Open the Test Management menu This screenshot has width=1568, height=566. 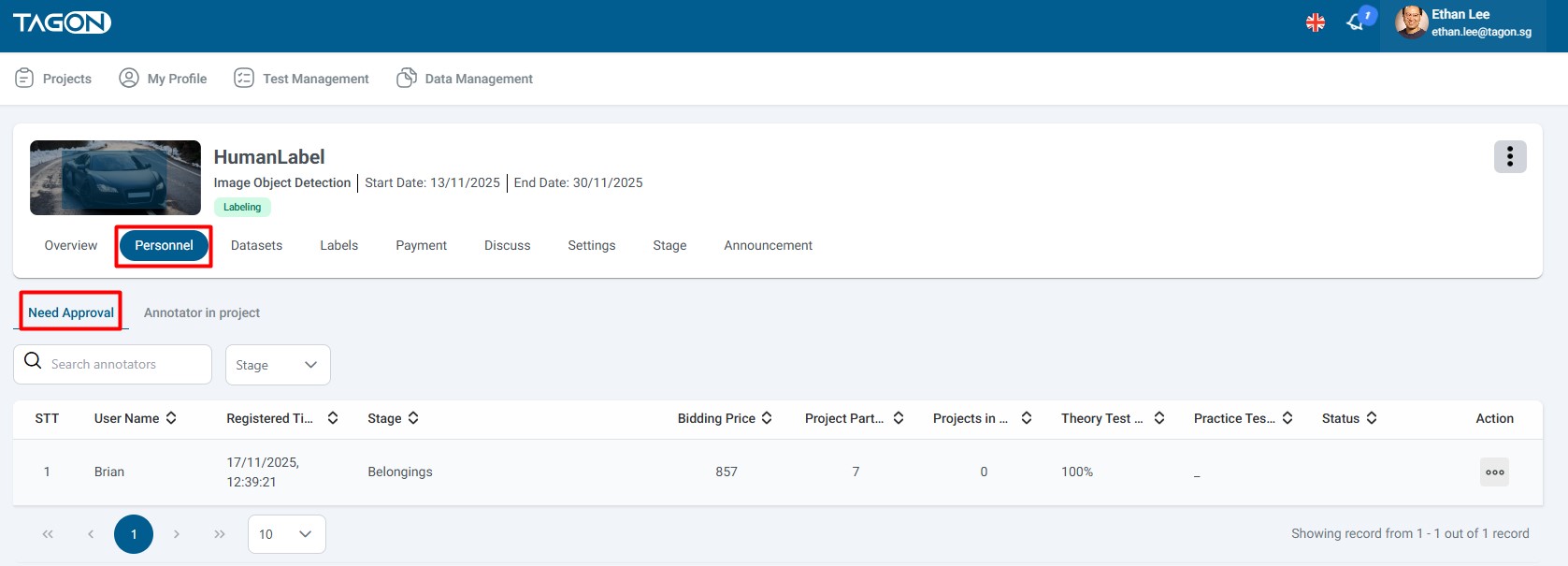coord(301,79)
